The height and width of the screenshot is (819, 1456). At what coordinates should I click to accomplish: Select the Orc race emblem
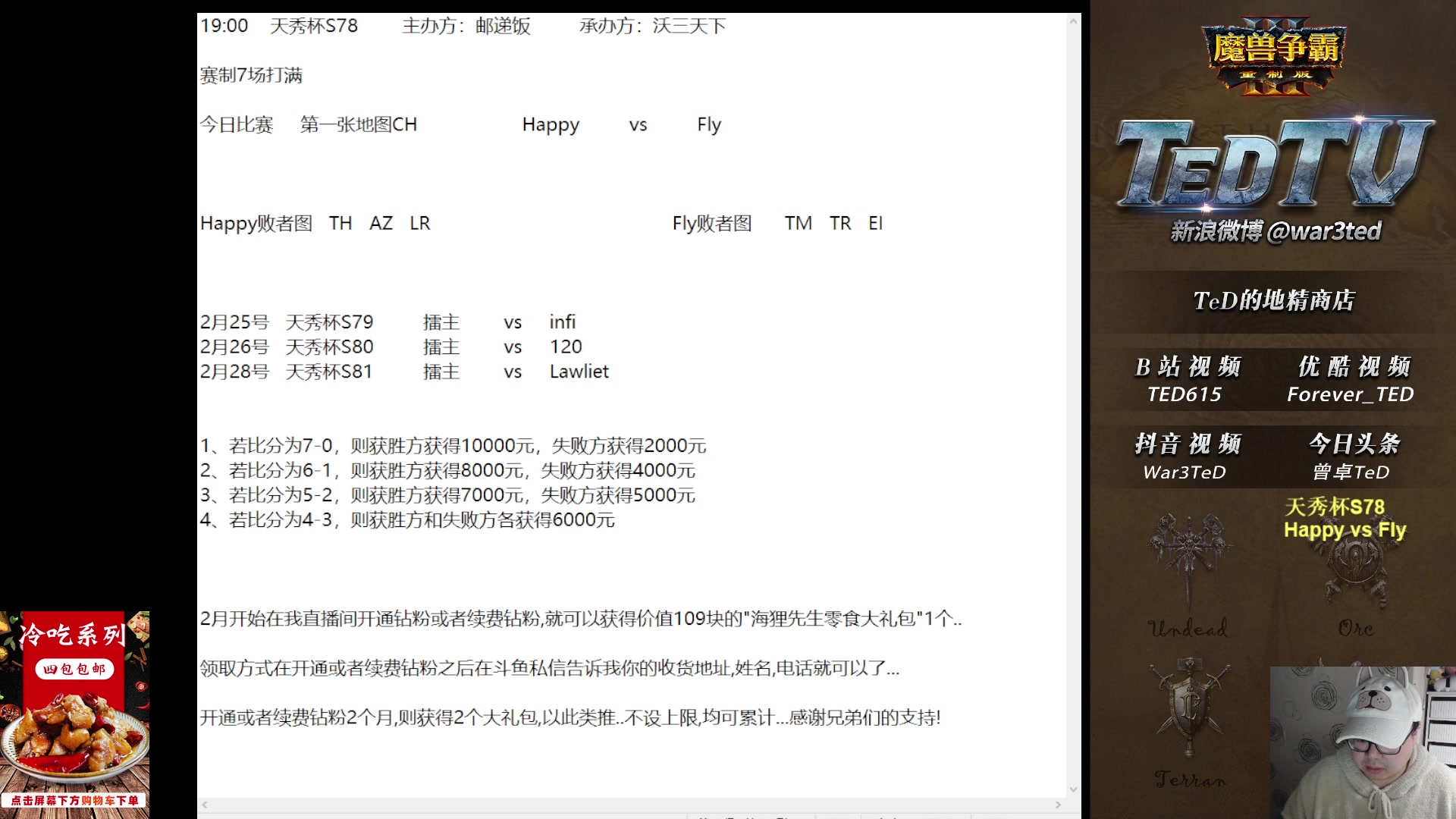click(1357, 561)
